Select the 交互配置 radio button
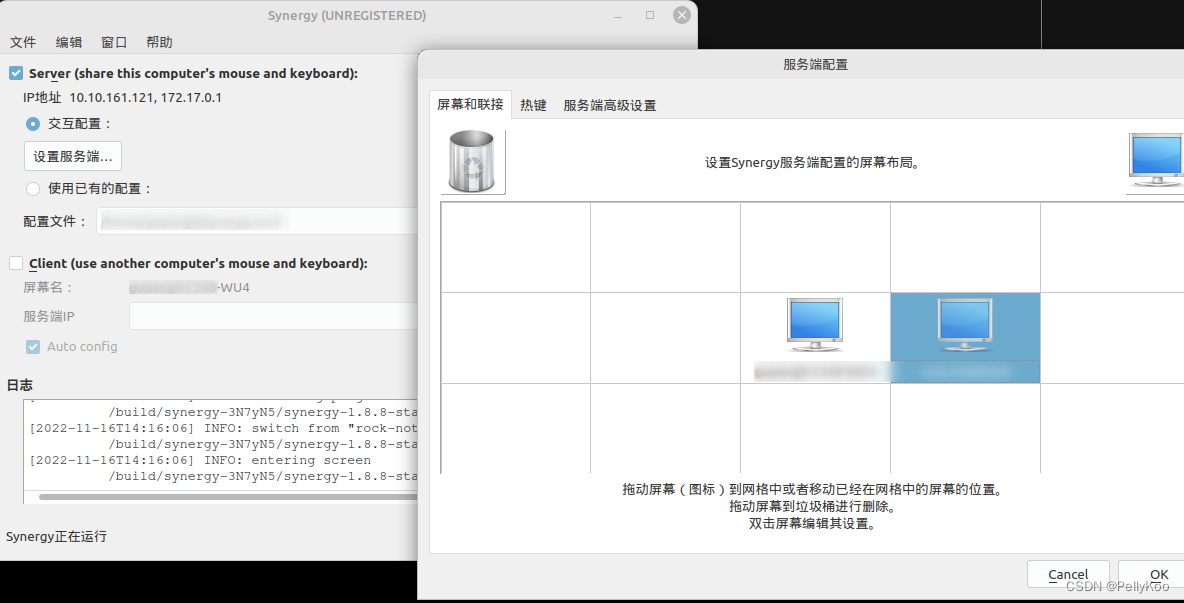This screenshot has width=1184, height=603. tap(33, 124)
